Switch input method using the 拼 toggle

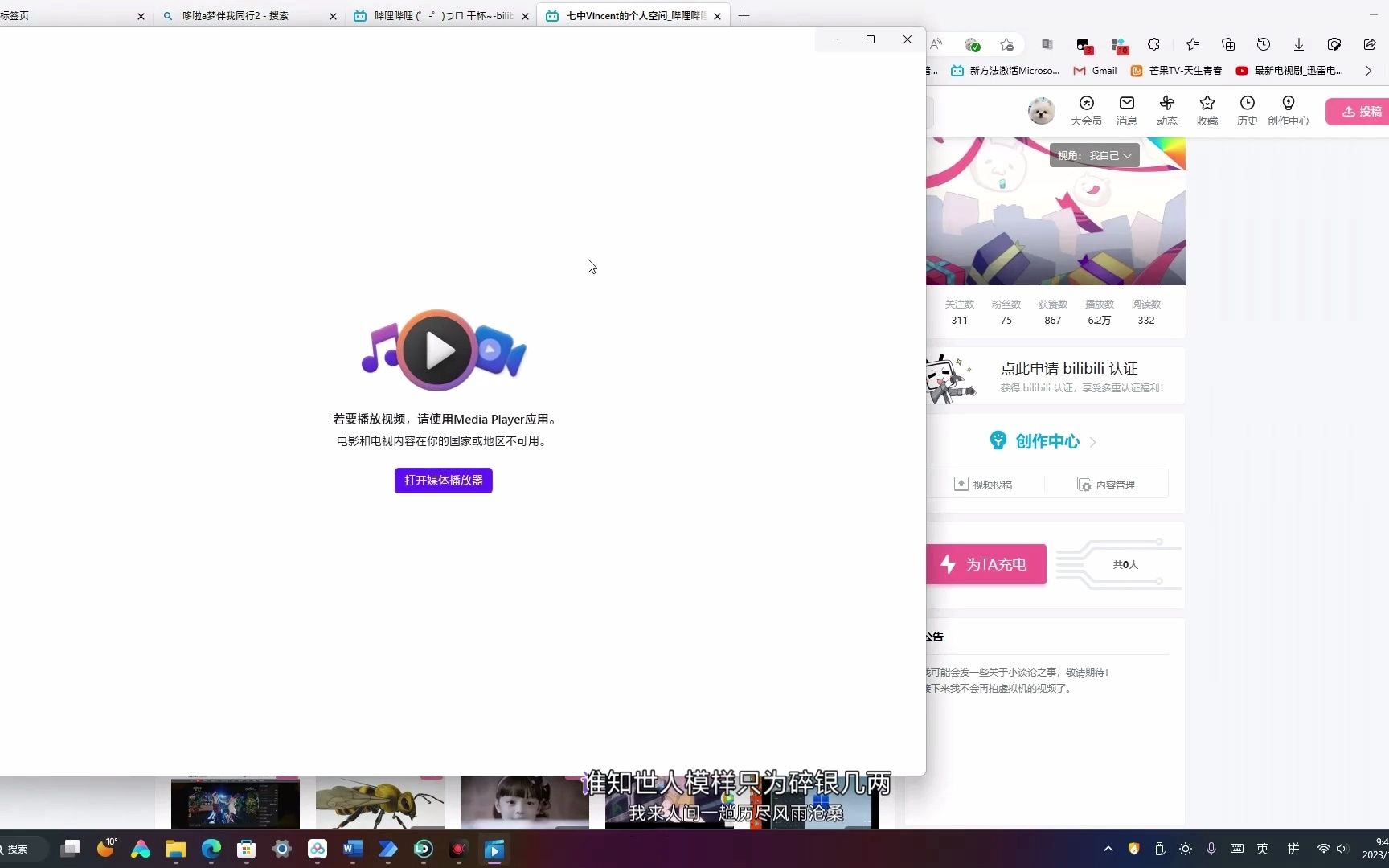pos(1293,849)
